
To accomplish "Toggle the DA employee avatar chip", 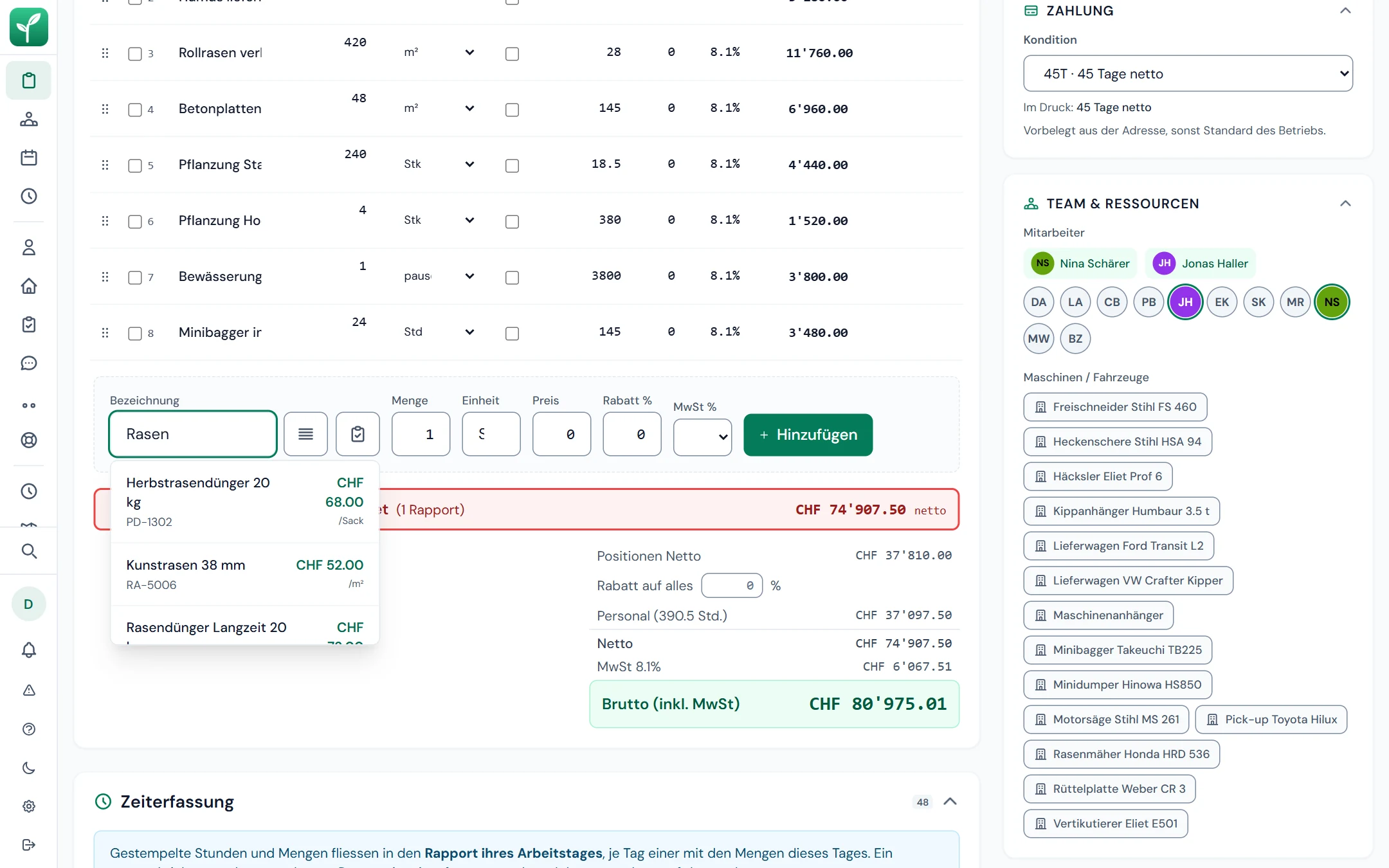I will pos(1039,302).
